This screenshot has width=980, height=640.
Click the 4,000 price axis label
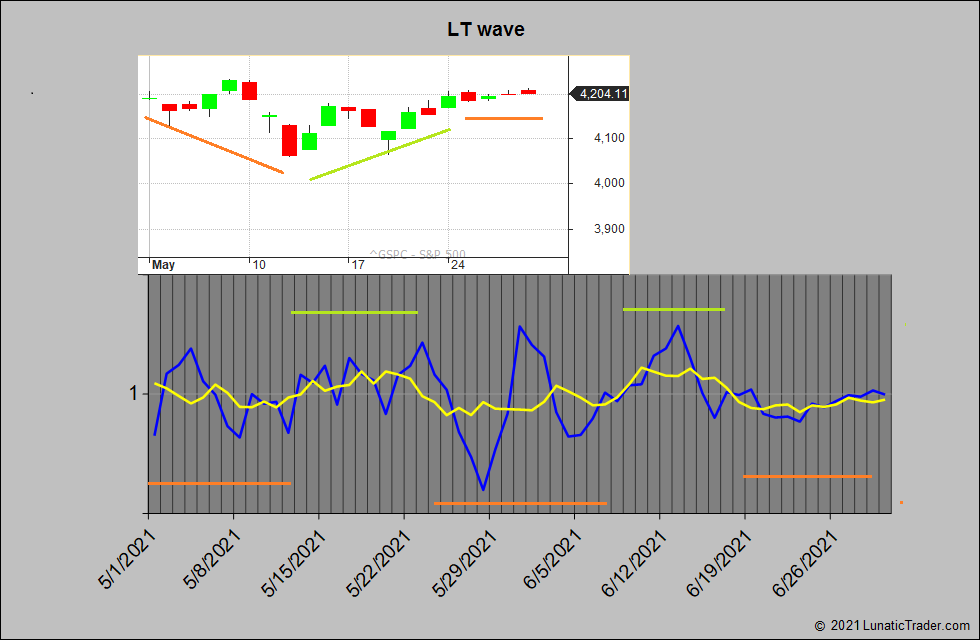[598, 183]
